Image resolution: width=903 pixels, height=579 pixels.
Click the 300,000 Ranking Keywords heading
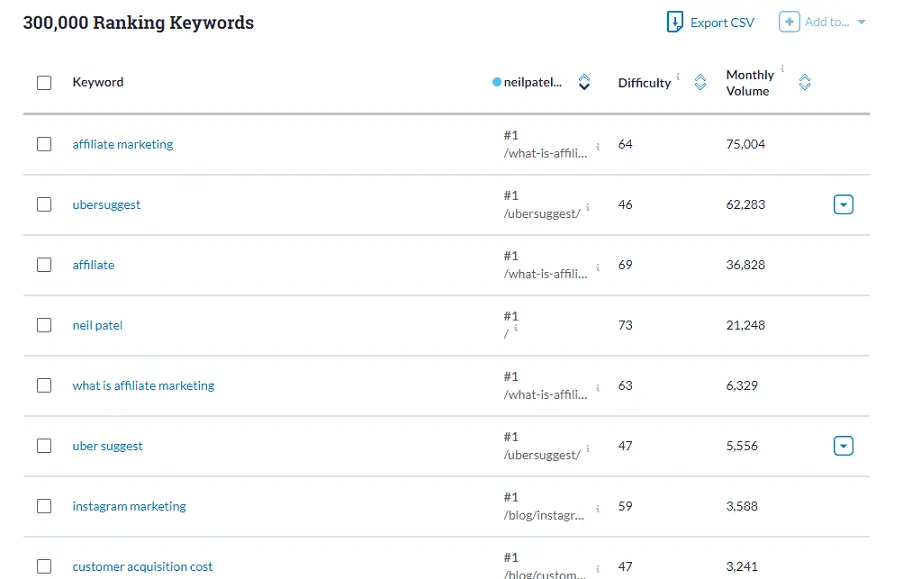tap(138, 22)
